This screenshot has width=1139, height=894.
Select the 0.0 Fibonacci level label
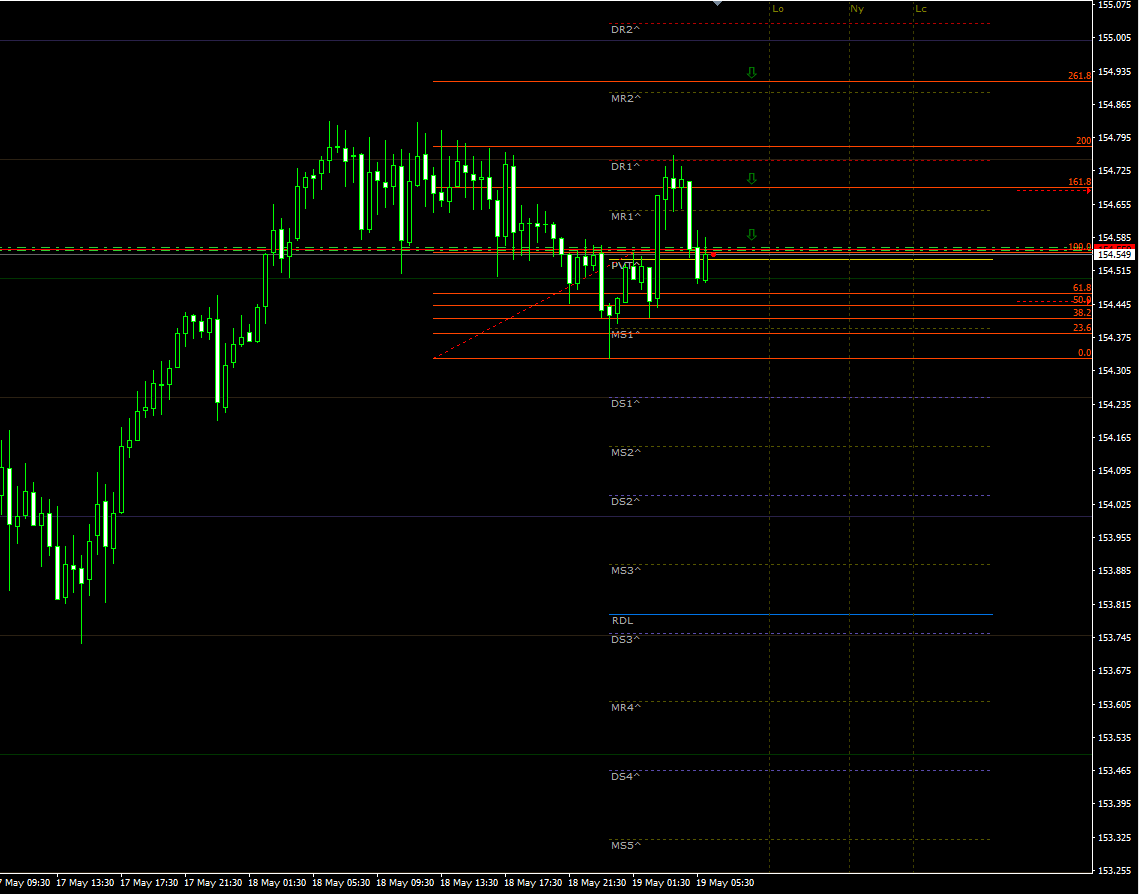pos(1084,353)
